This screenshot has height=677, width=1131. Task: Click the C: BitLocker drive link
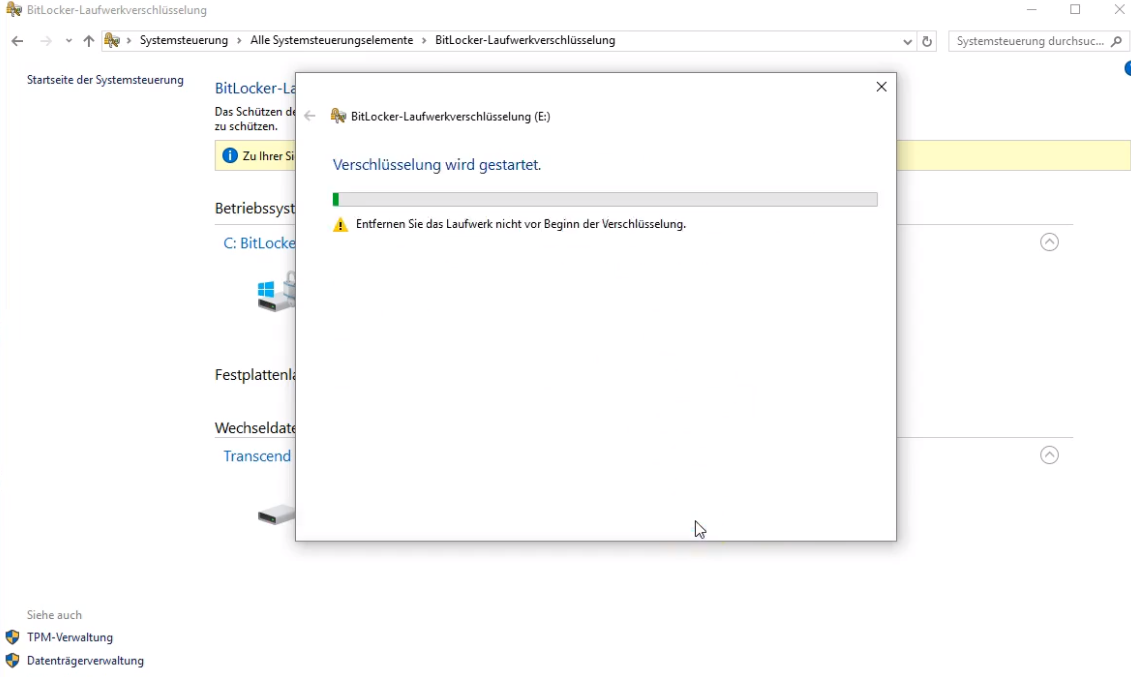point(259,243)
